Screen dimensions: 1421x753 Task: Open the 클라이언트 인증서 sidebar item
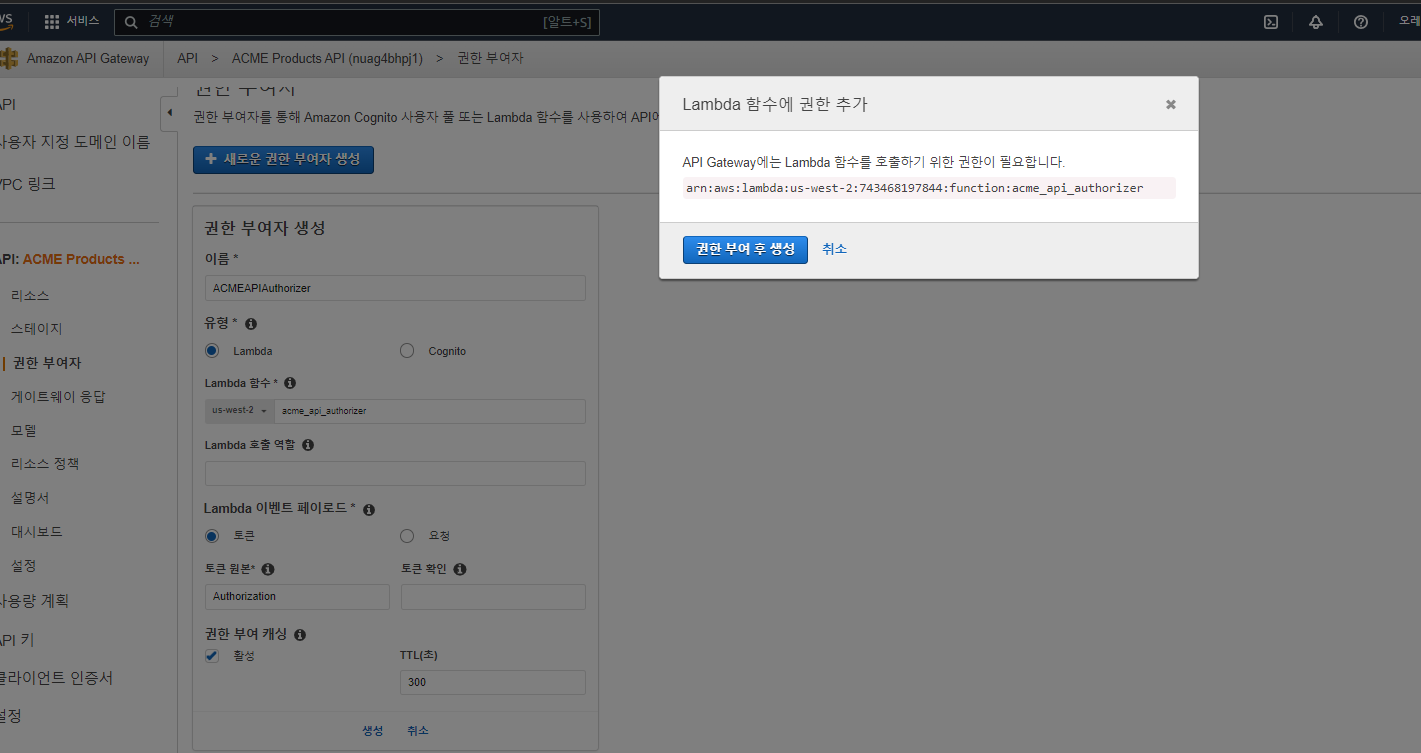[56, 678]
